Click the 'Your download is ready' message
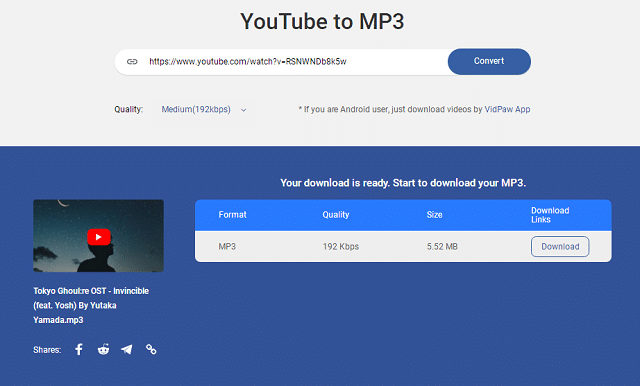The height and width of the screenshot is (386, 640). click(403, 183)
